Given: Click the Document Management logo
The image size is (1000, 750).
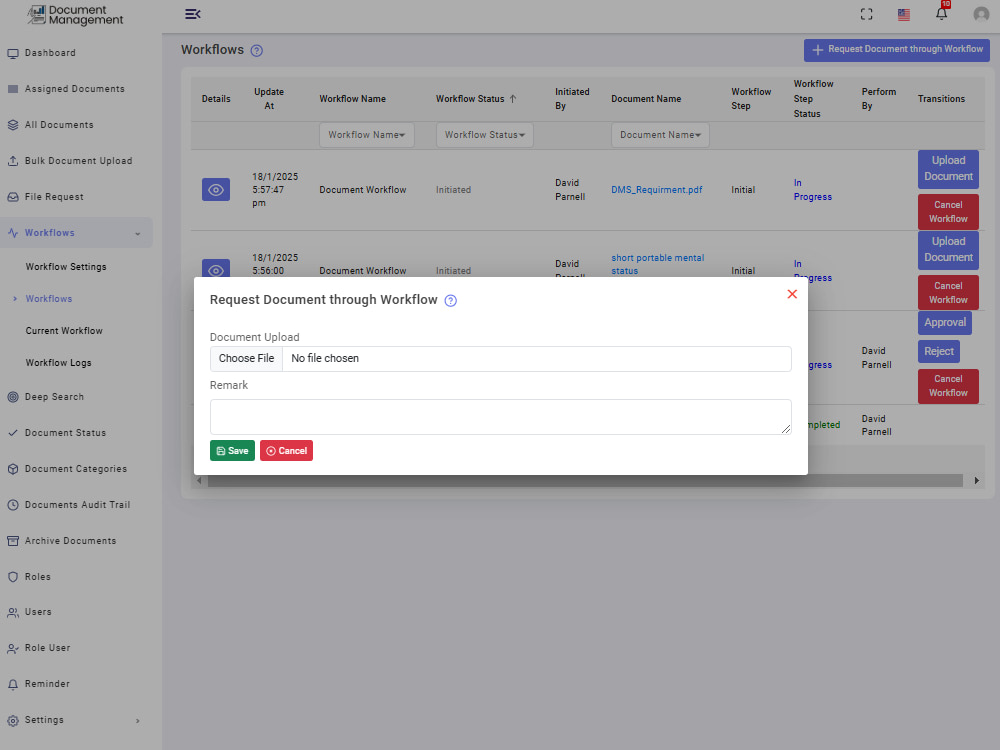Looking at the screenshot, I should pyautogui.click(x=76, y=15).
